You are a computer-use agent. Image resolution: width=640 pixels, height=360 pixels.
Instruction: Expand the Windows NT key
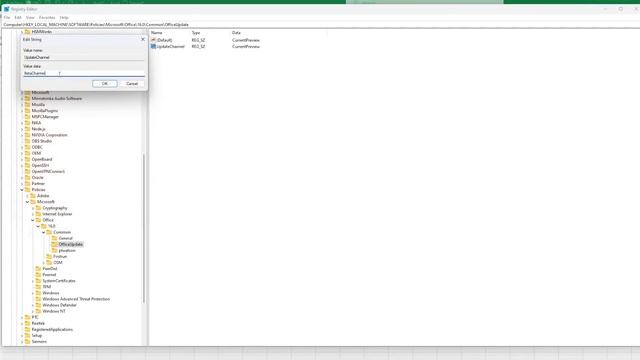[33, 311]
